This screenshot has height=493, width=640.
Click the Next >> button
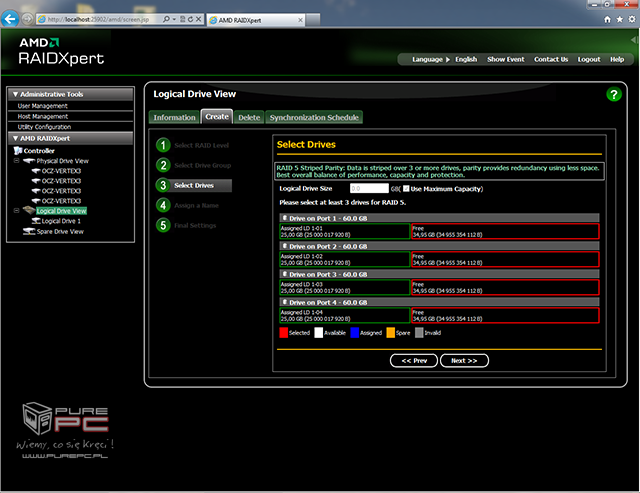tap(464, 361)
